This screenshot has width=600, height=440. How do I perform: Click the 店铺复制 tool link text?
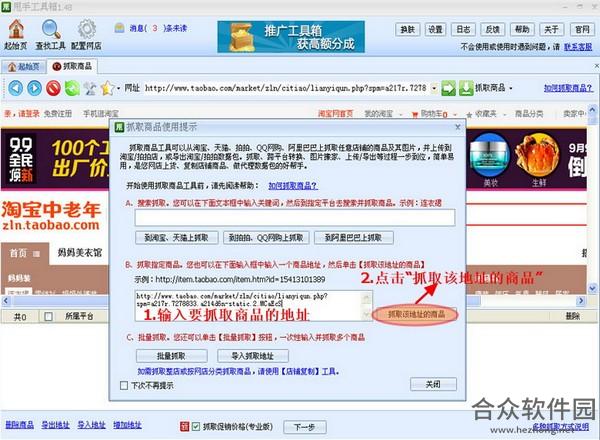(x=299, y=371)
